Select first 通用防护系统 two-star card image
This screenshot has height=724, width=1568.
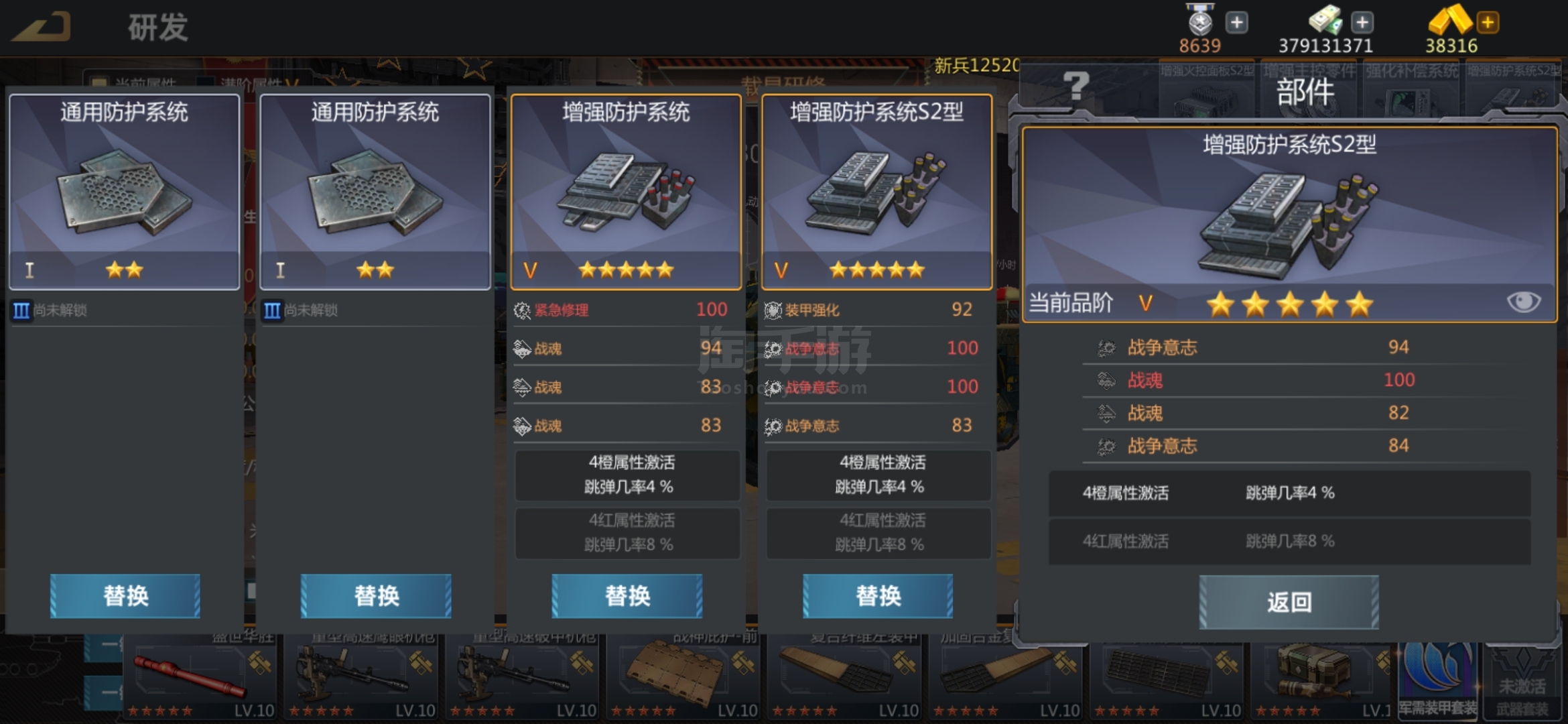click(x=124, y=192)
